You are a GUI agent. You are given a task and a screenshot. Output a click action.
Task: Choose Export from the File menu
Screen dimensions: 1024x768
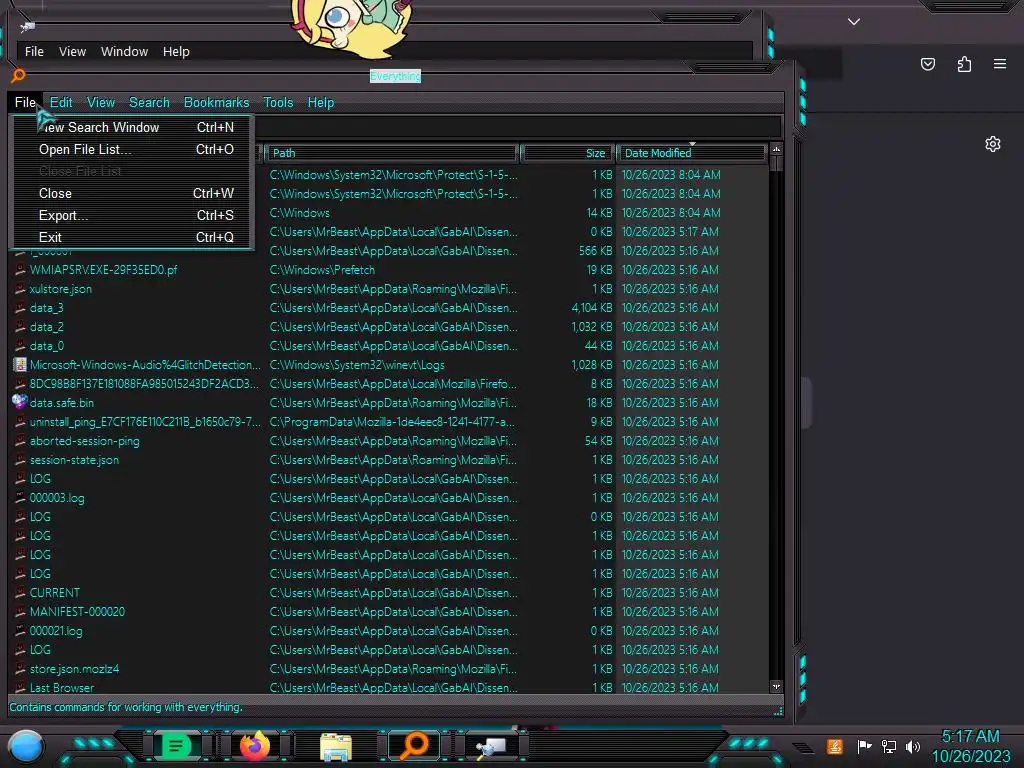(133, 216)
